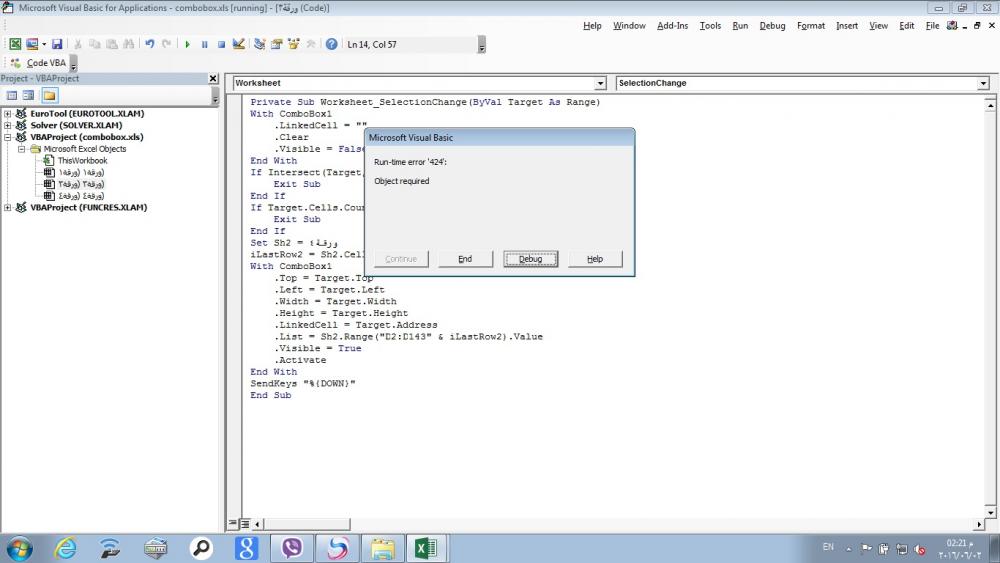This screenshot has height=563, width=1000.
Task: Click the Insert UserForm toolbar icon
Action: coord(31,44)
